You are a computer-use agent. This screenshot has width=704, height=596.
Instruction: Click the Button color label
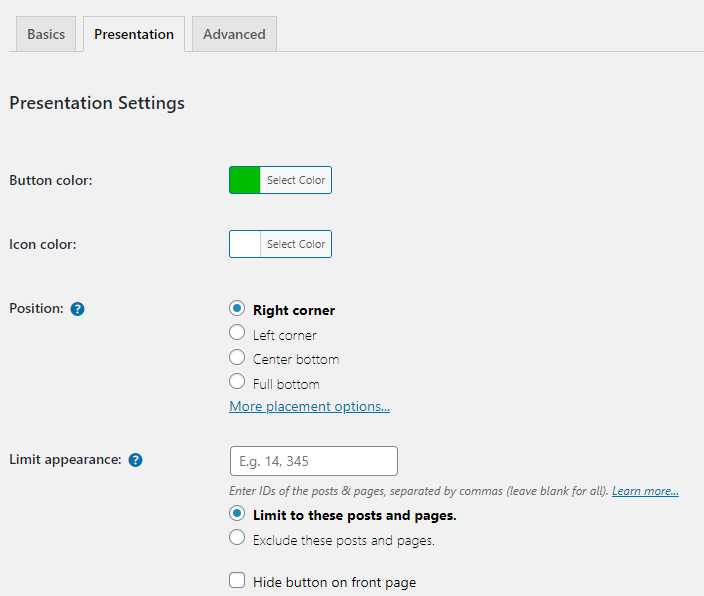(x=51, y=180)
